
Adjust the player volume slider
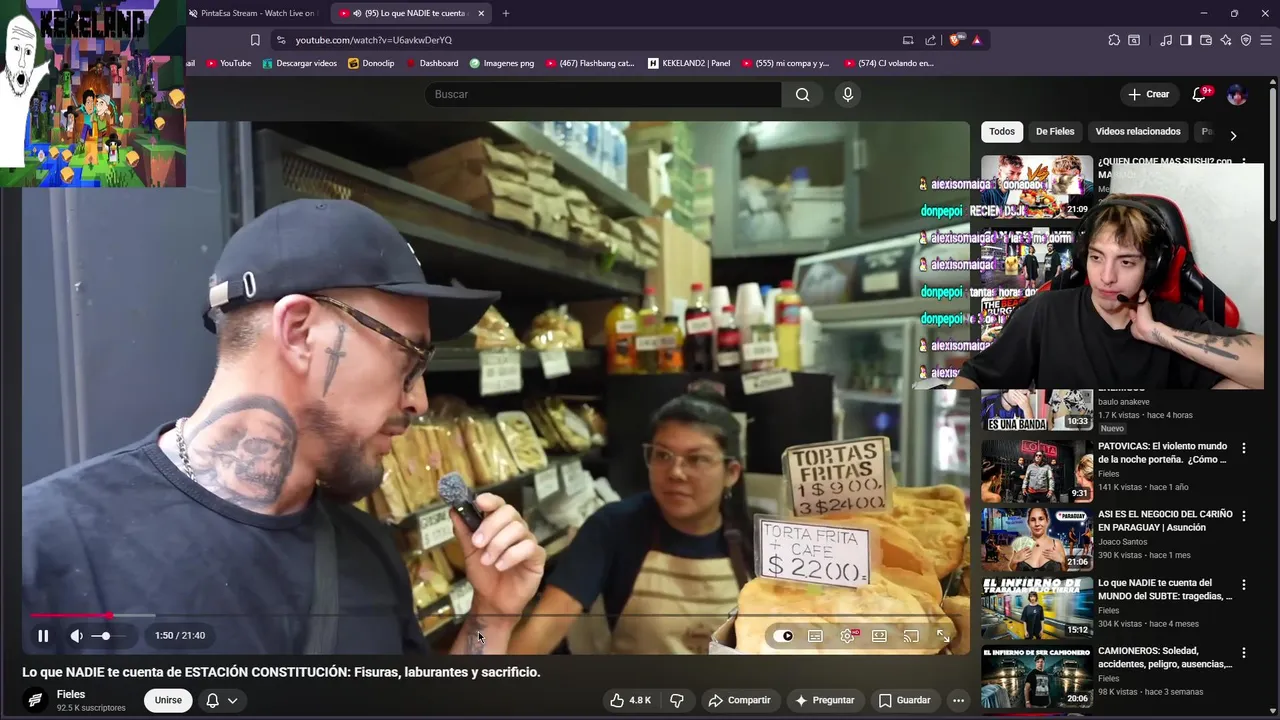108,636
